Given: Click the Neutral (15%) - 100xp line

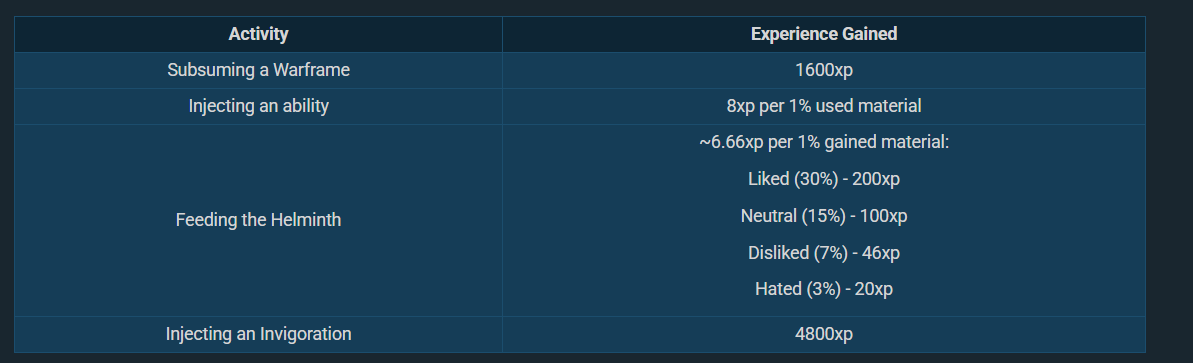Looking at the screenshot, I should tap(823, 215).
